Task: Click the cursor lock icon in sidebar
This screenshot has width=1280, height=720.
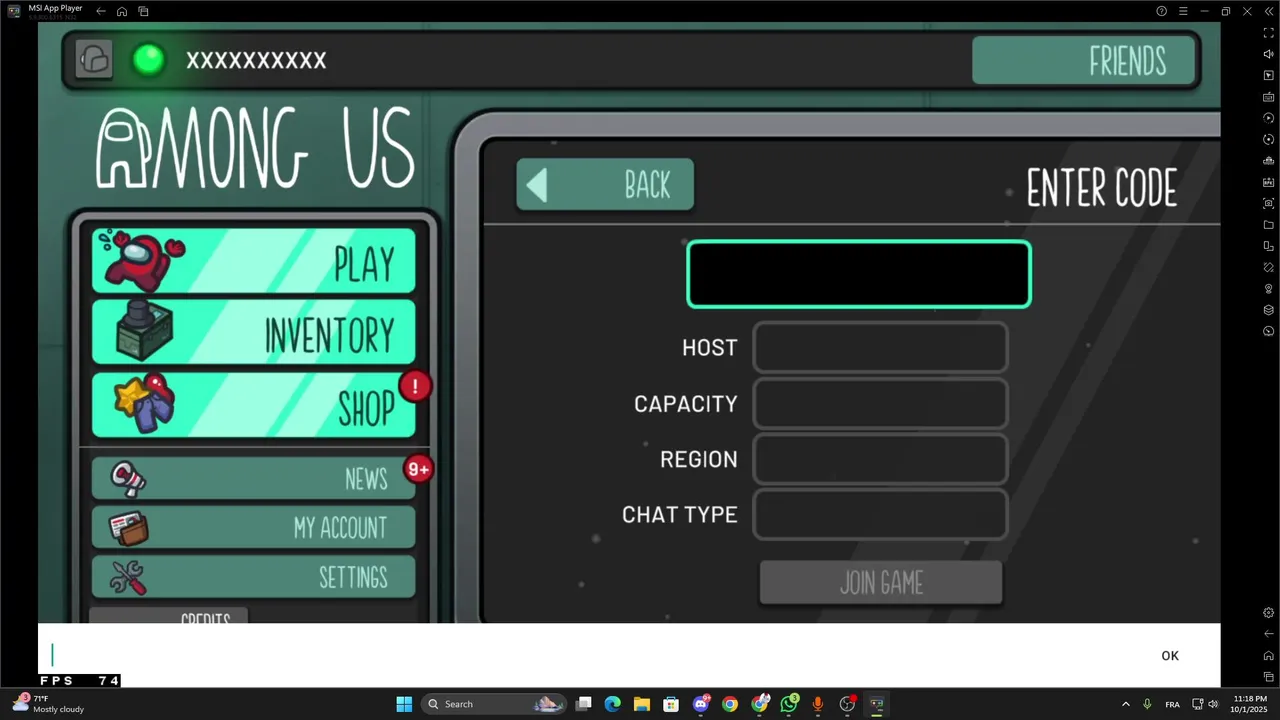Action: click(x=1269, y=76)
